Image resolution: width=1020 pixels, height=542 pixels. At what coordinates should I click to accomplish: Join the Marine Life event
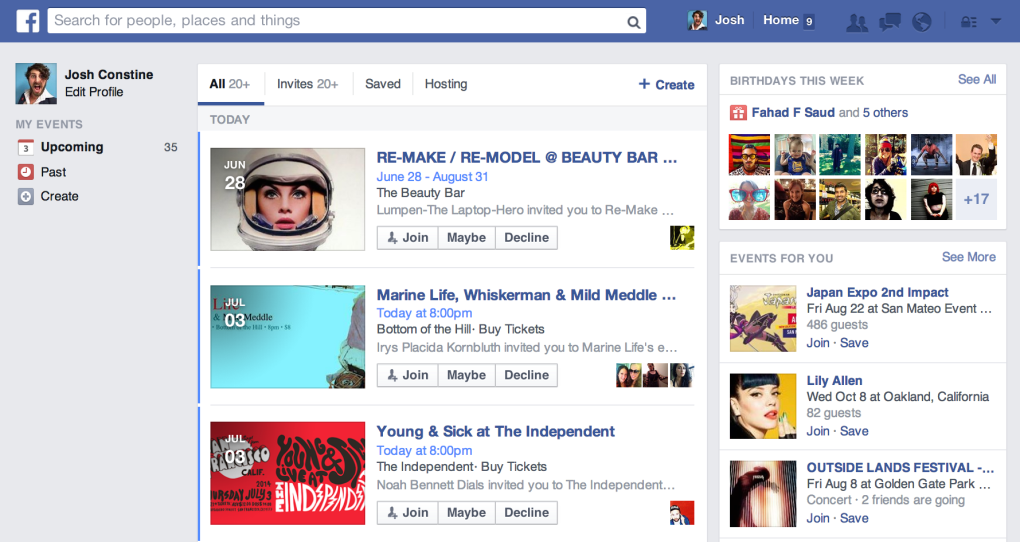coord(408,375)
